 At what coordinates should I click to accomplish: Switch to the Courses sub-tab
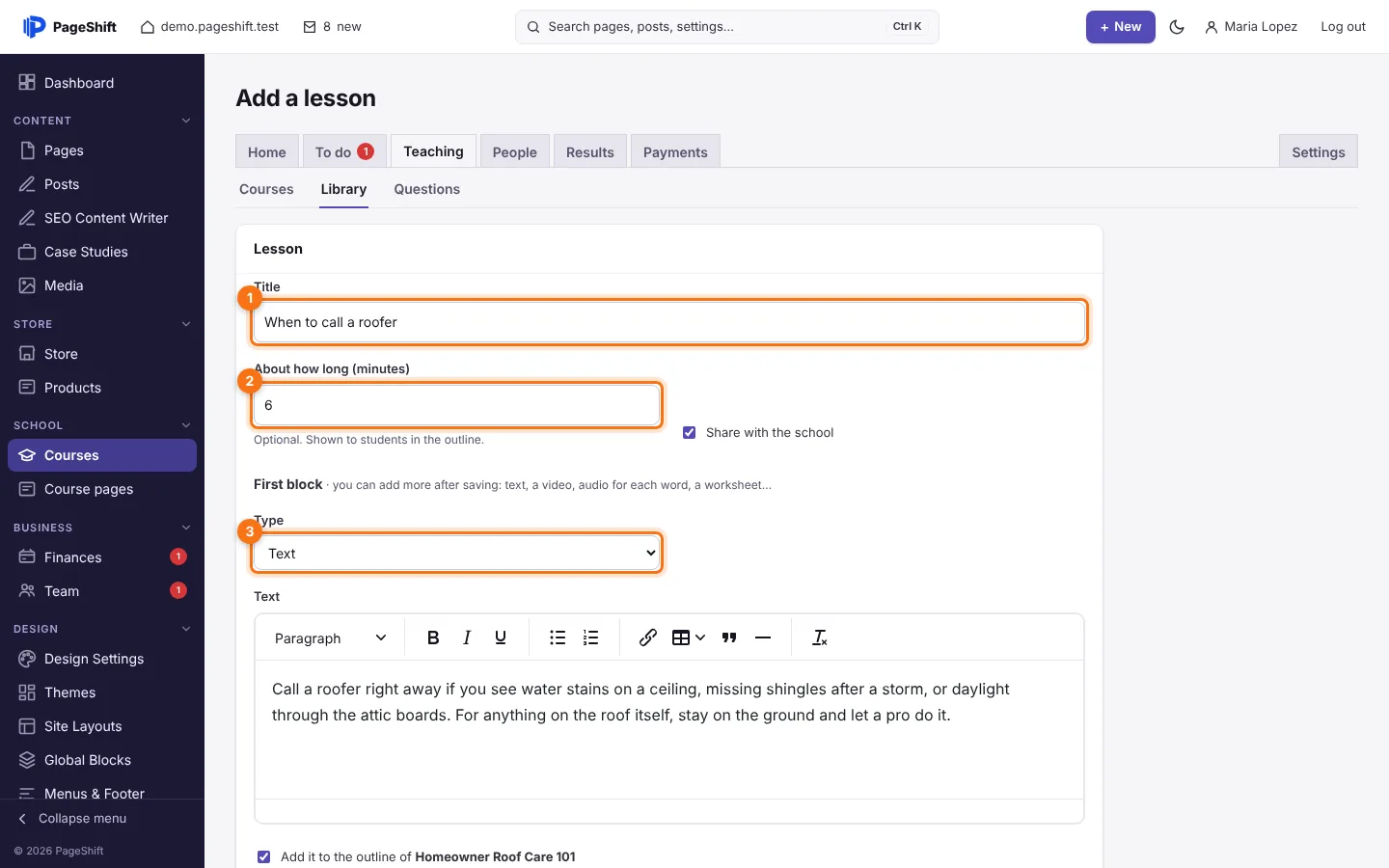266,189
